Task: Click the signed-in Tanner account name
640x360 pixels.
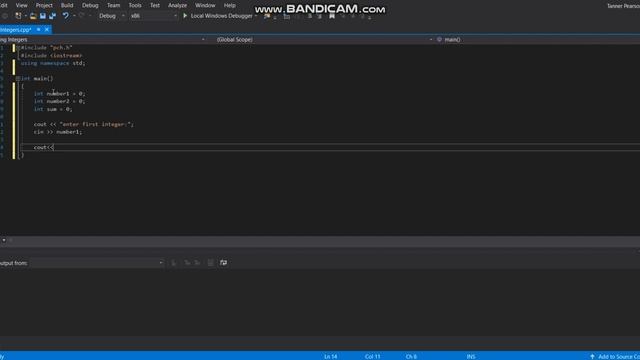Action: pyautogui.click(x=623, y=6)
